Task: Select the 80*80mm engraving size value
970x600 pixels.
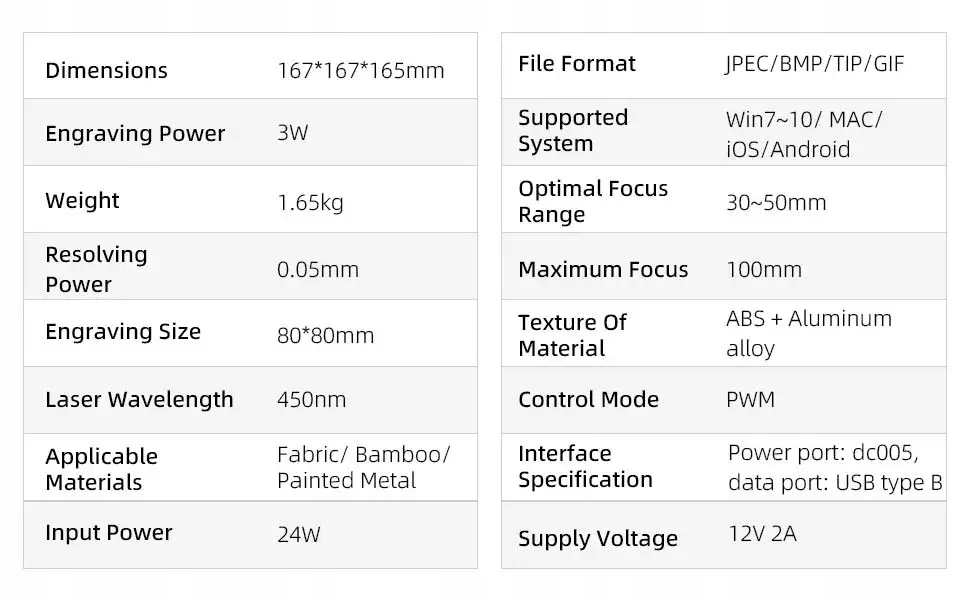Action: (325, 335)
